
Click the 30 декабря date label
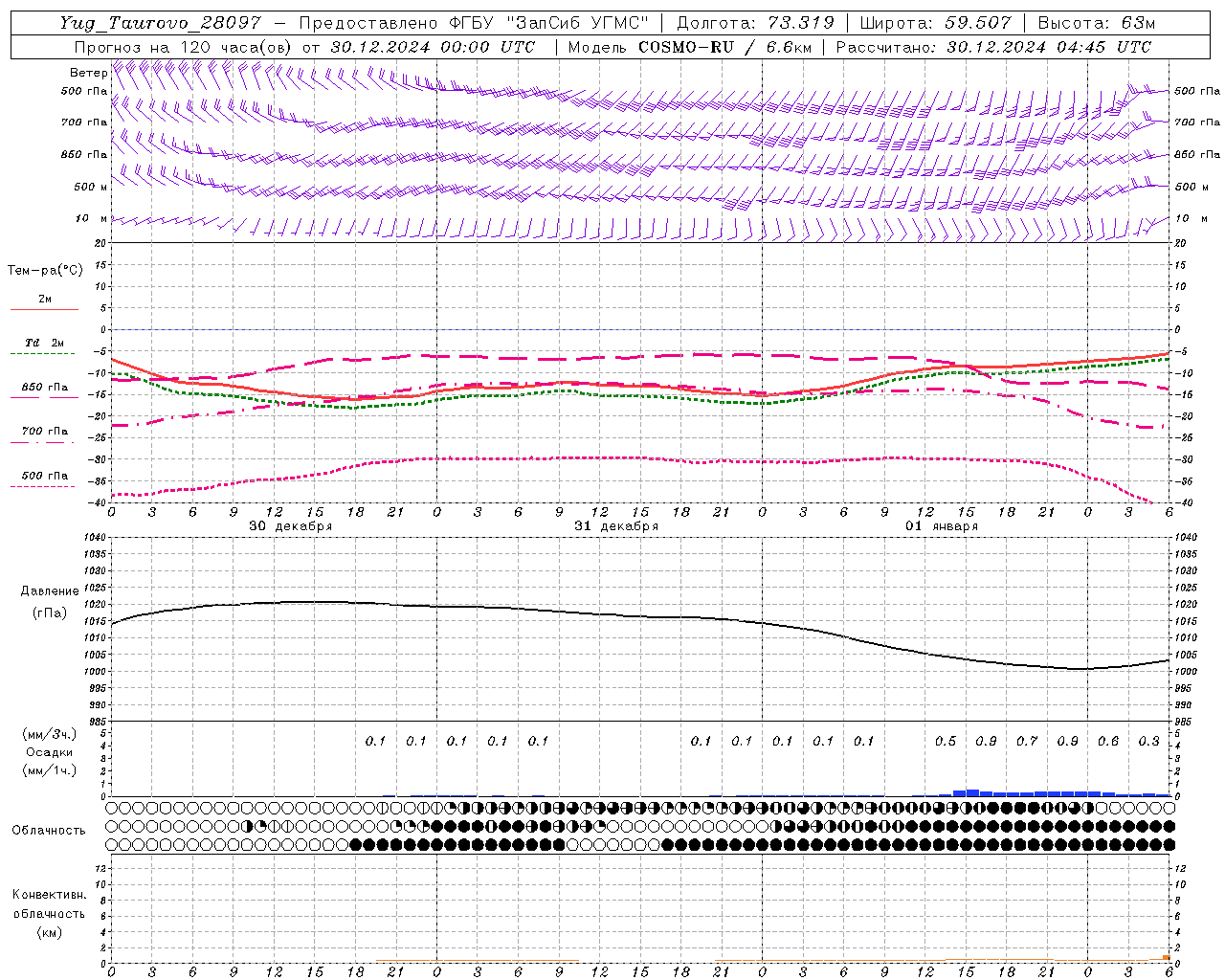click(291, 526)
